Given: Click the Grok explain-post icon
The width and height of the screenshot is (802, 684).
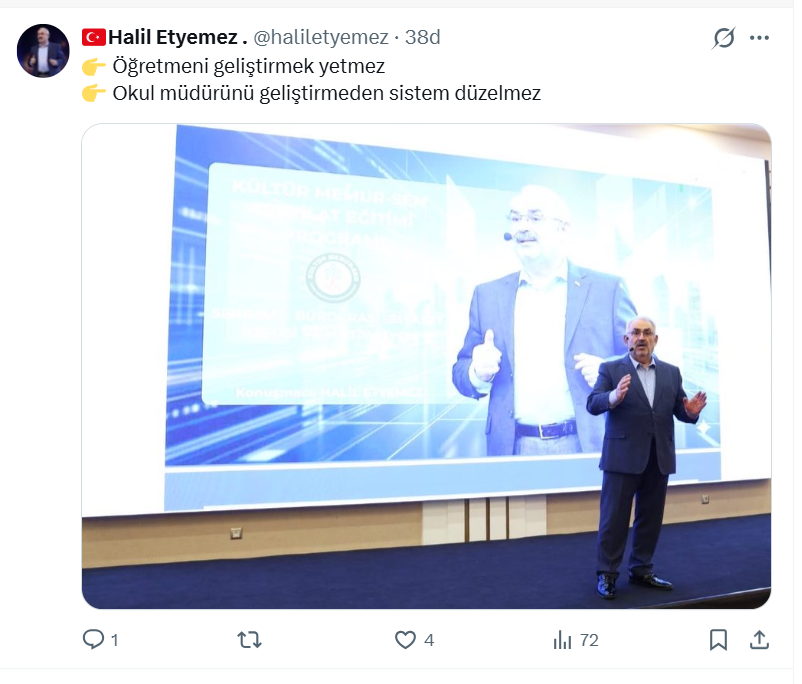Looking at the screenshot, I should tap(723, 38).
